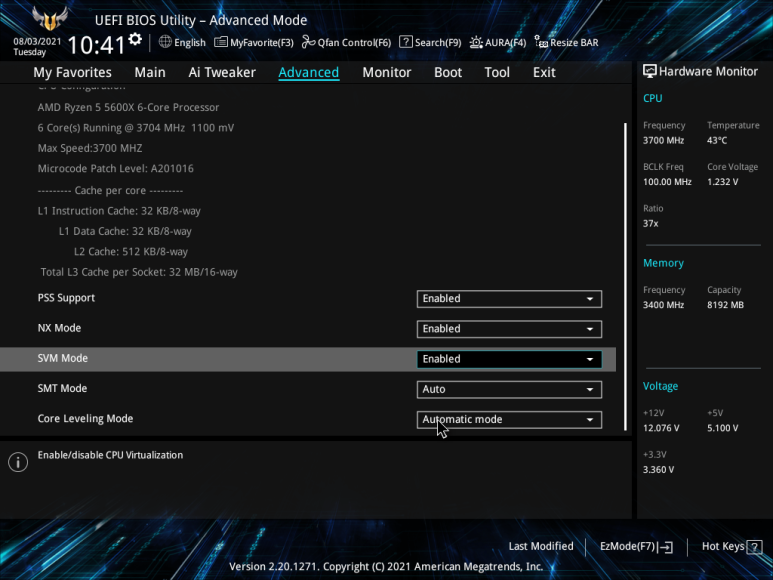Image resolution: width=773 pixels, height=580 pixels.
Task: Click the 10:41 clock display
Action: [97, 45]
